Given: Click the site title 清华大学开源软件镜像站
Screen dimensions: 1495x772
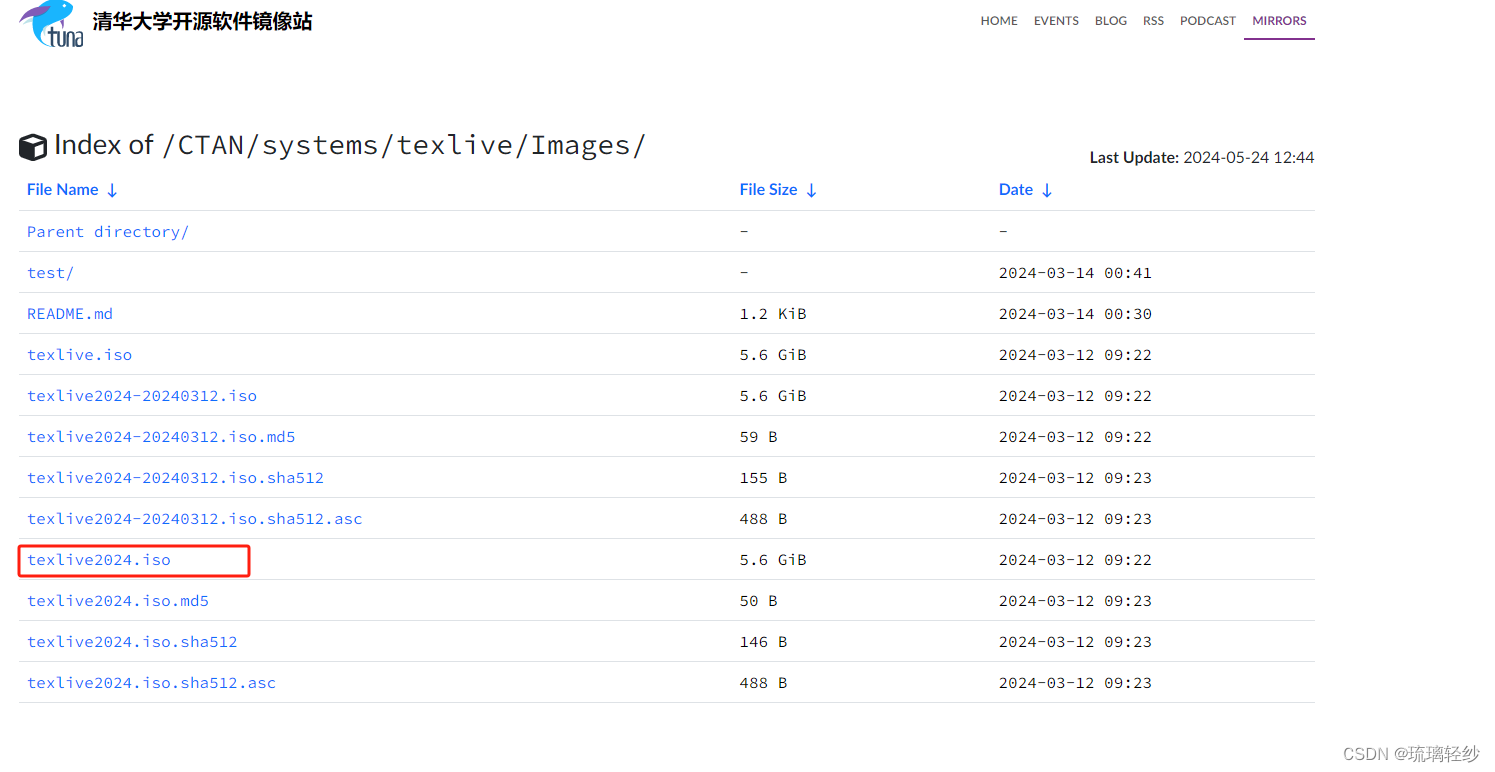Looking at the screenshot, I should (x=202, y=22).
